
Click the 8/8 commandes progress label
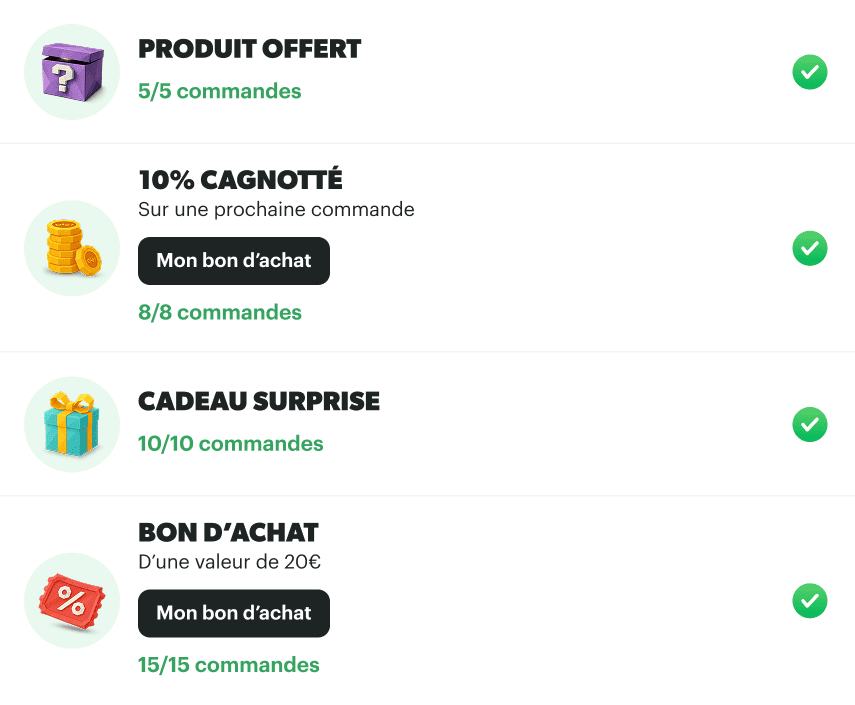[219, 312]
